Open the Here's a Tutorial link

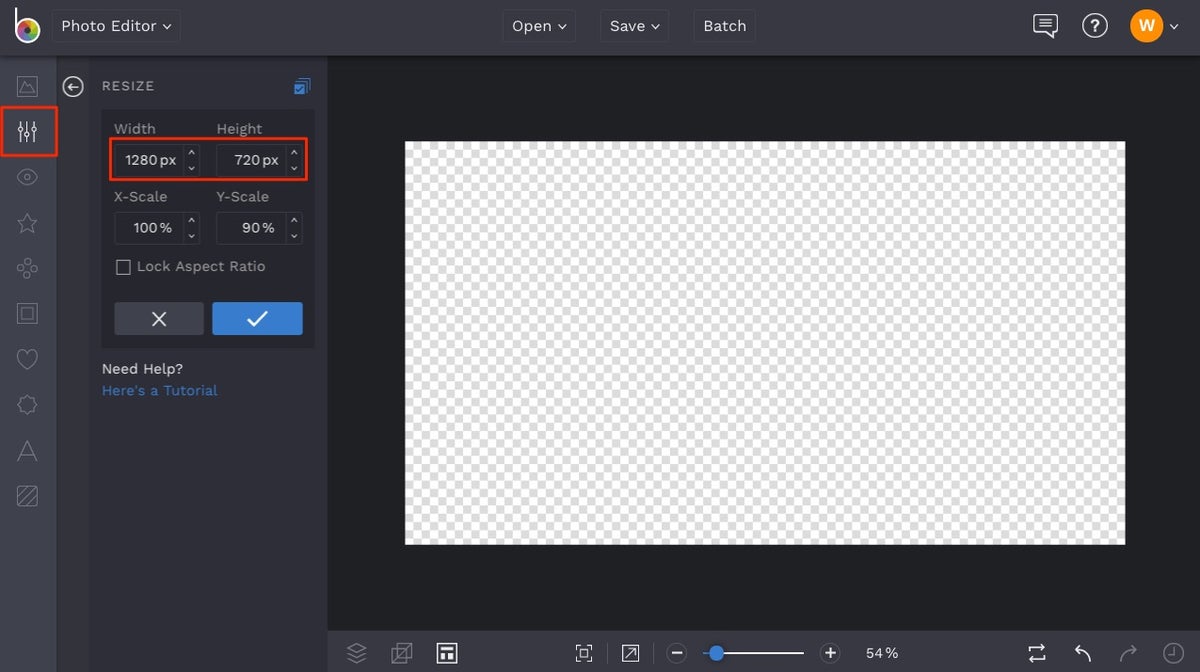pos(159,390)
